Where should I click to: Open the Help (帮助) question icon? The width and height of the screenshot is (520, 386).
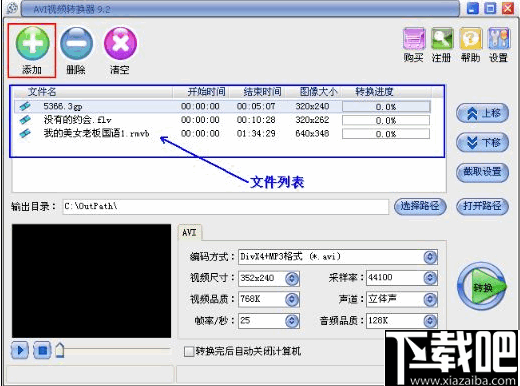click(x=470, y=39)
